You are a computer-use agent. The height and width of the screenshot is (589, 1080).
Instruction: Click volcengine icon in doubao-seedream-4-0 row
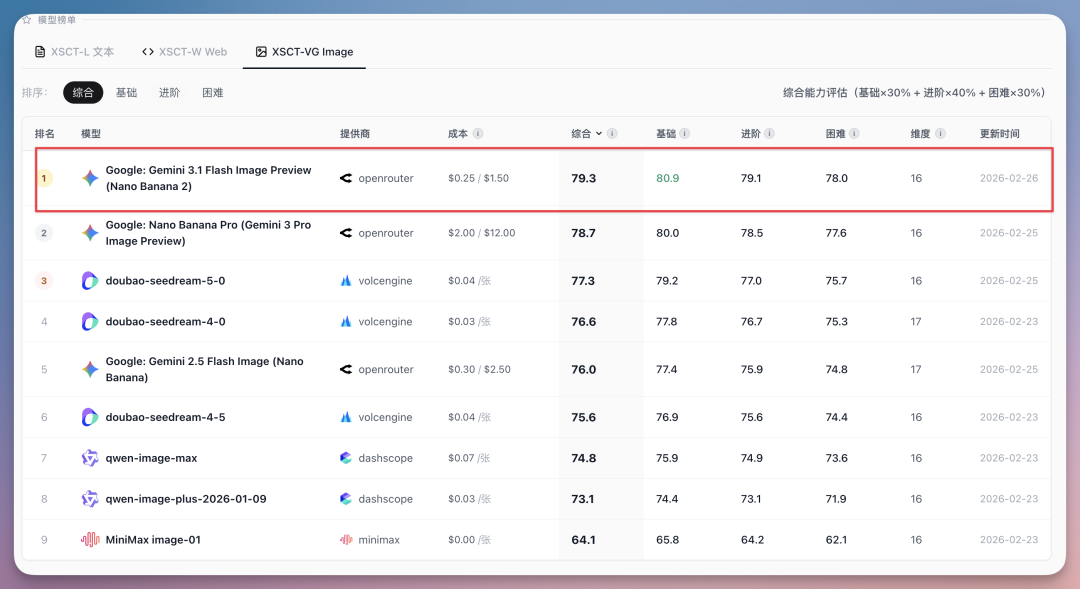tap(346, 321)
